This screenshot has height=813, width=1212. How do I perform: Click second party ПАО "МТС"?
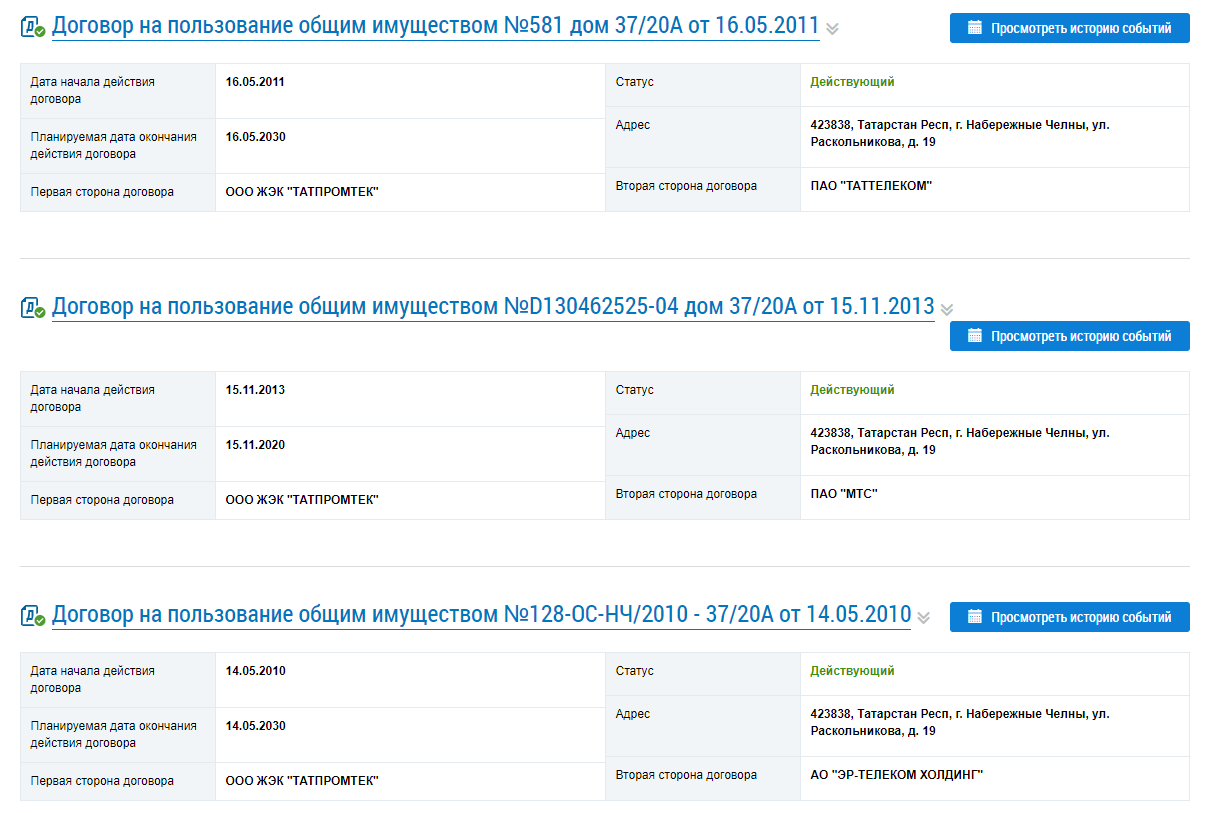[x=843, y=494]
